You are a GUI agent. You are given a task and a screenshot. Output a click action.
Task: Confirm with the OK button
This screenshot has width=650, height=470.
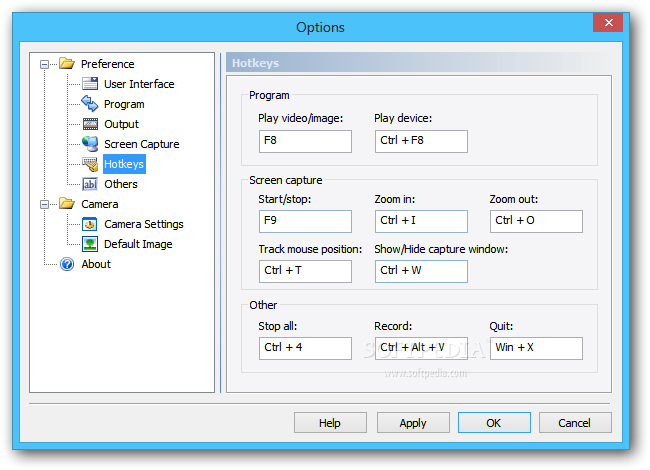[494, 423]
